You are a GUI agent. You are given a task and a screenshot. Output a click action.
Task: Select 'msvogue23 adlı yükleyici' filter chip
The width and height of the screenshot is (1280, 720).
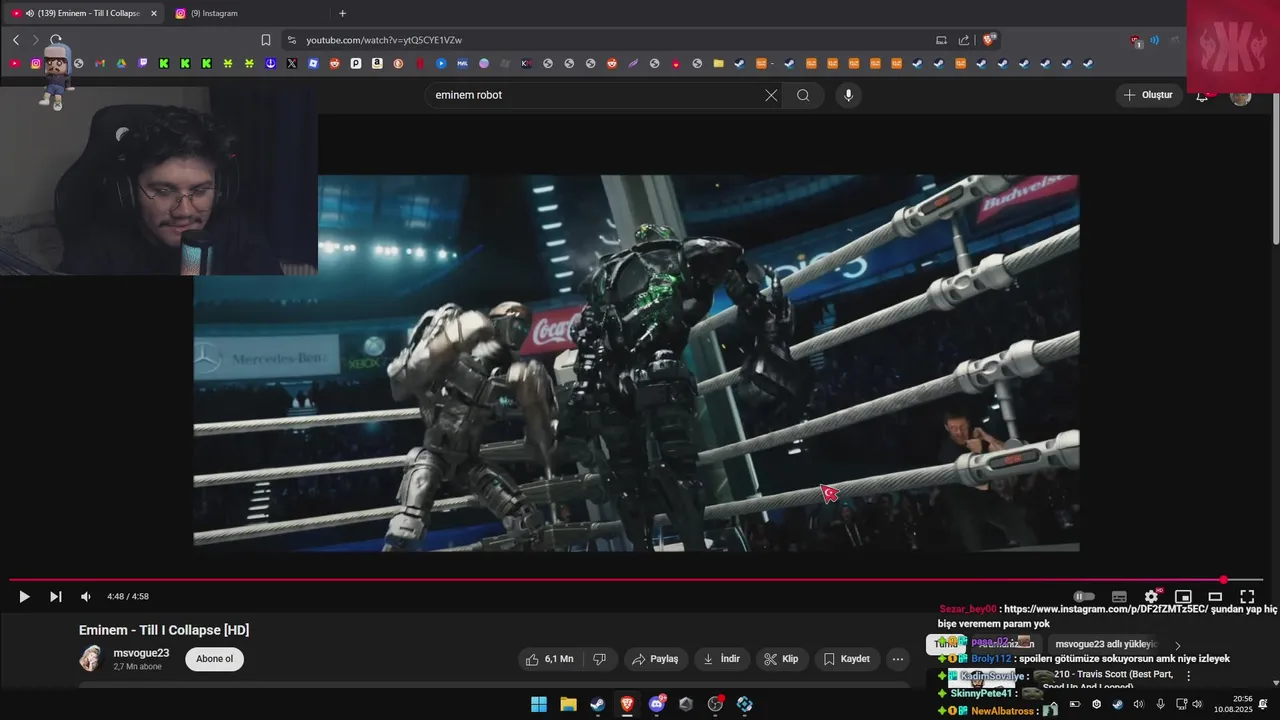tap(1106, 644)
